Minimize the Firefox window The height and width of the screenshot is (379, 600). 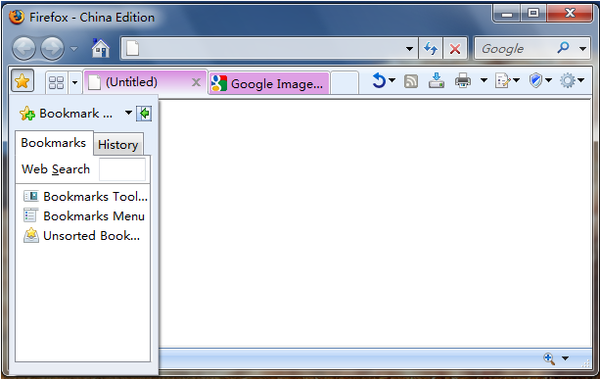(x=507, y=14)
